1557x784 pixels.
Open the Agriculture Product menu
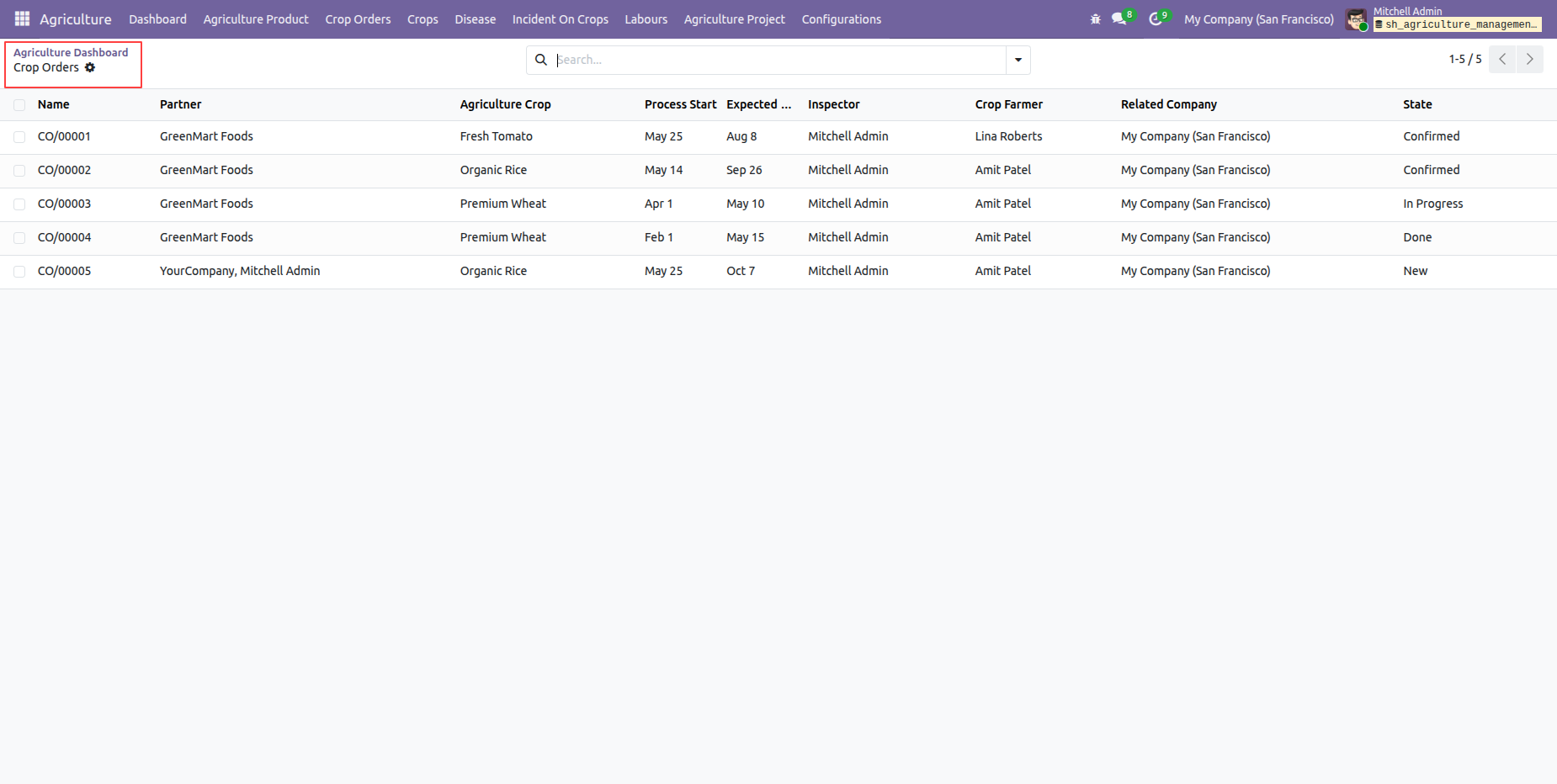(256, 19)
